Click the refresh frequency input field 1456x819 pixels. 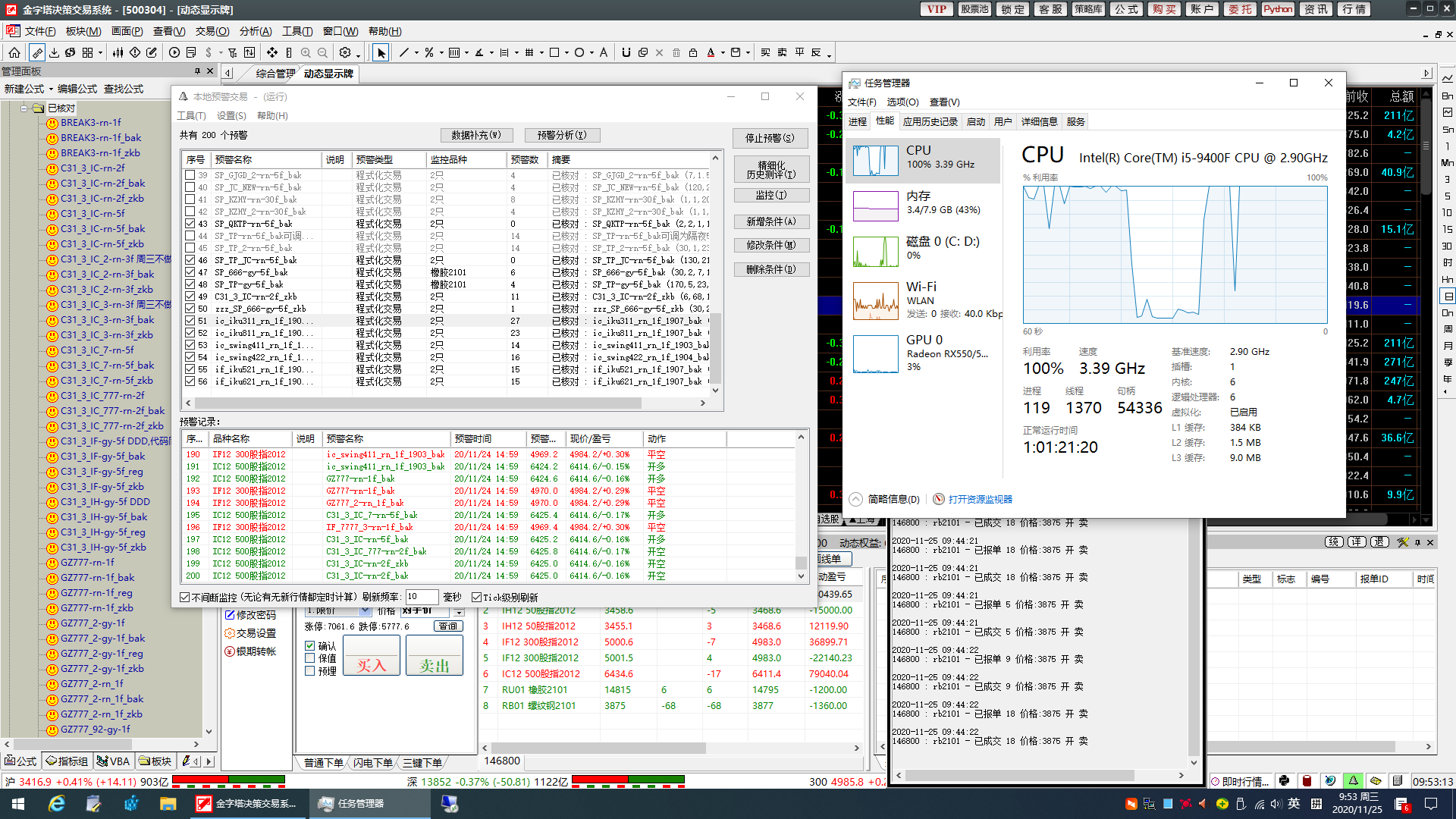(x=421, y=597)
